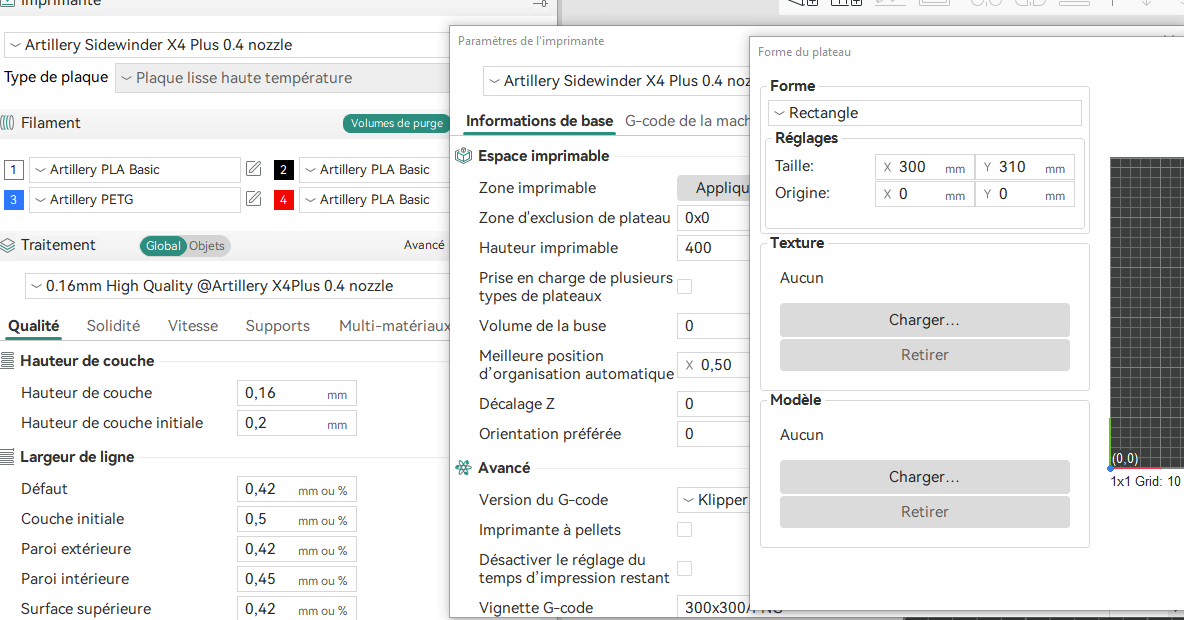
Task: Click the Paroi extérieure width field
Action: tap(297, 549)
